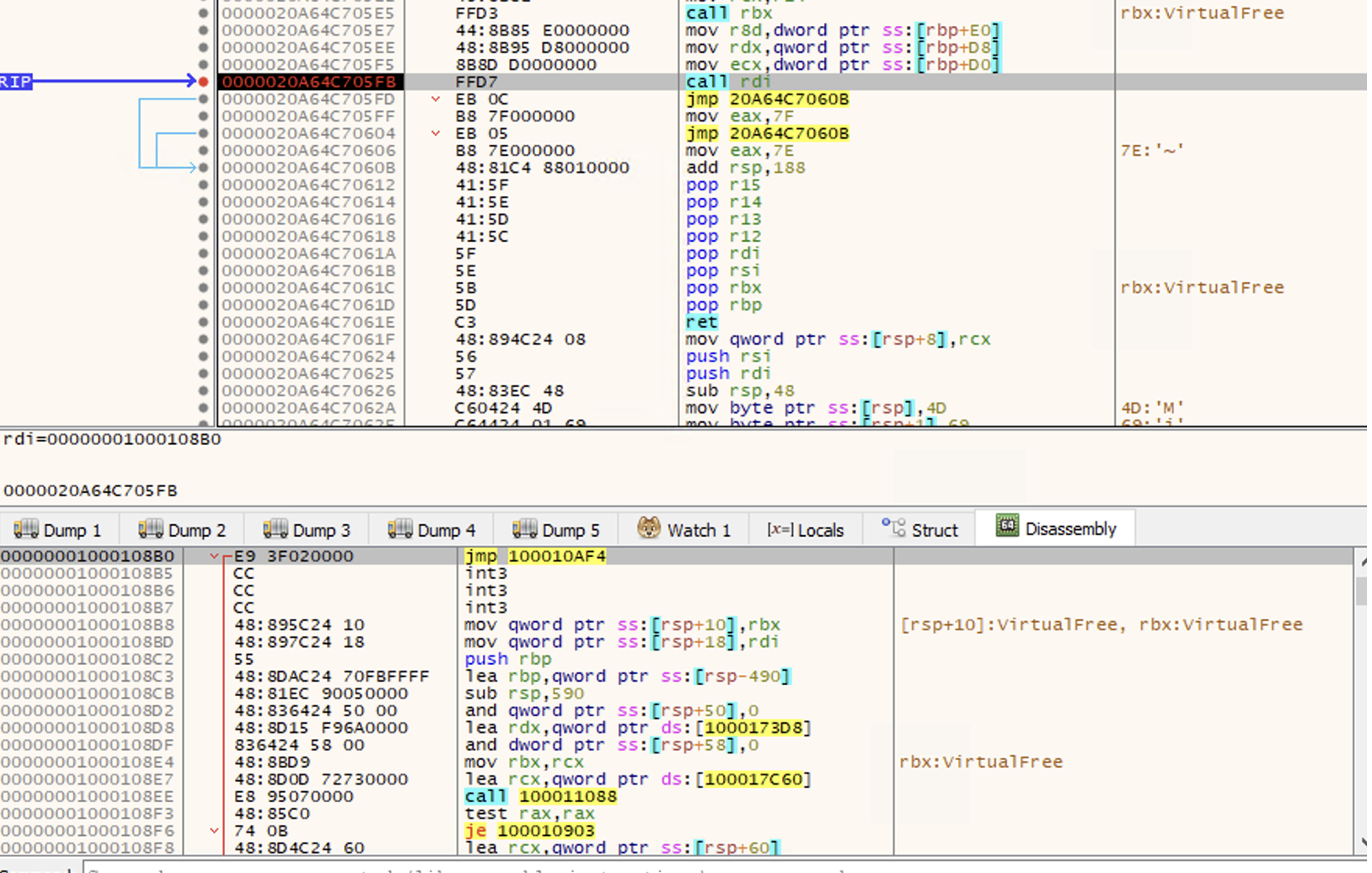Select 'jmp 100010AF4' in lower disassembly
The image size is (1372, 873).
534,556
